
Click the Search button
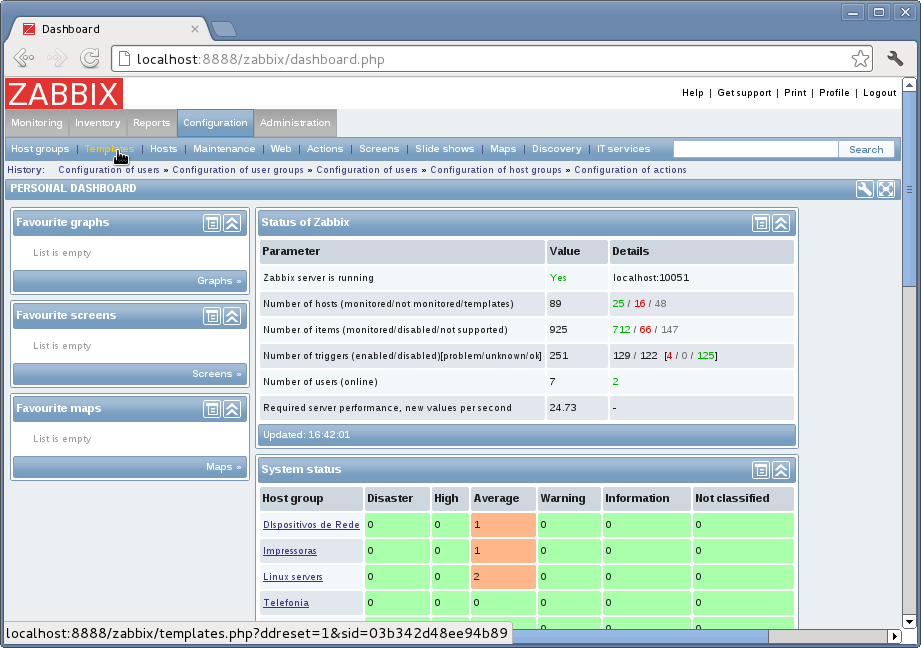click(866, 149)
